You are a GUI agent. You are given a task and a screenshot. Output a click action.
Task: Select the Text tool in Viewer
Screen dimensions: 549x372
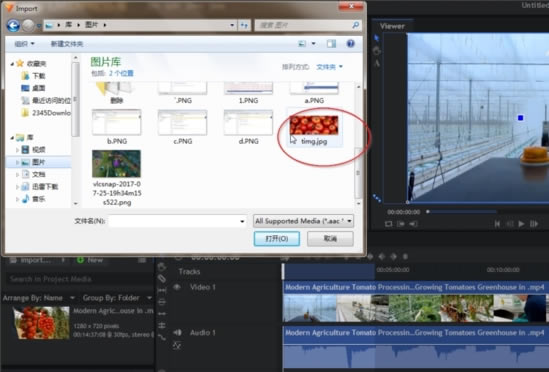point(377,63)
